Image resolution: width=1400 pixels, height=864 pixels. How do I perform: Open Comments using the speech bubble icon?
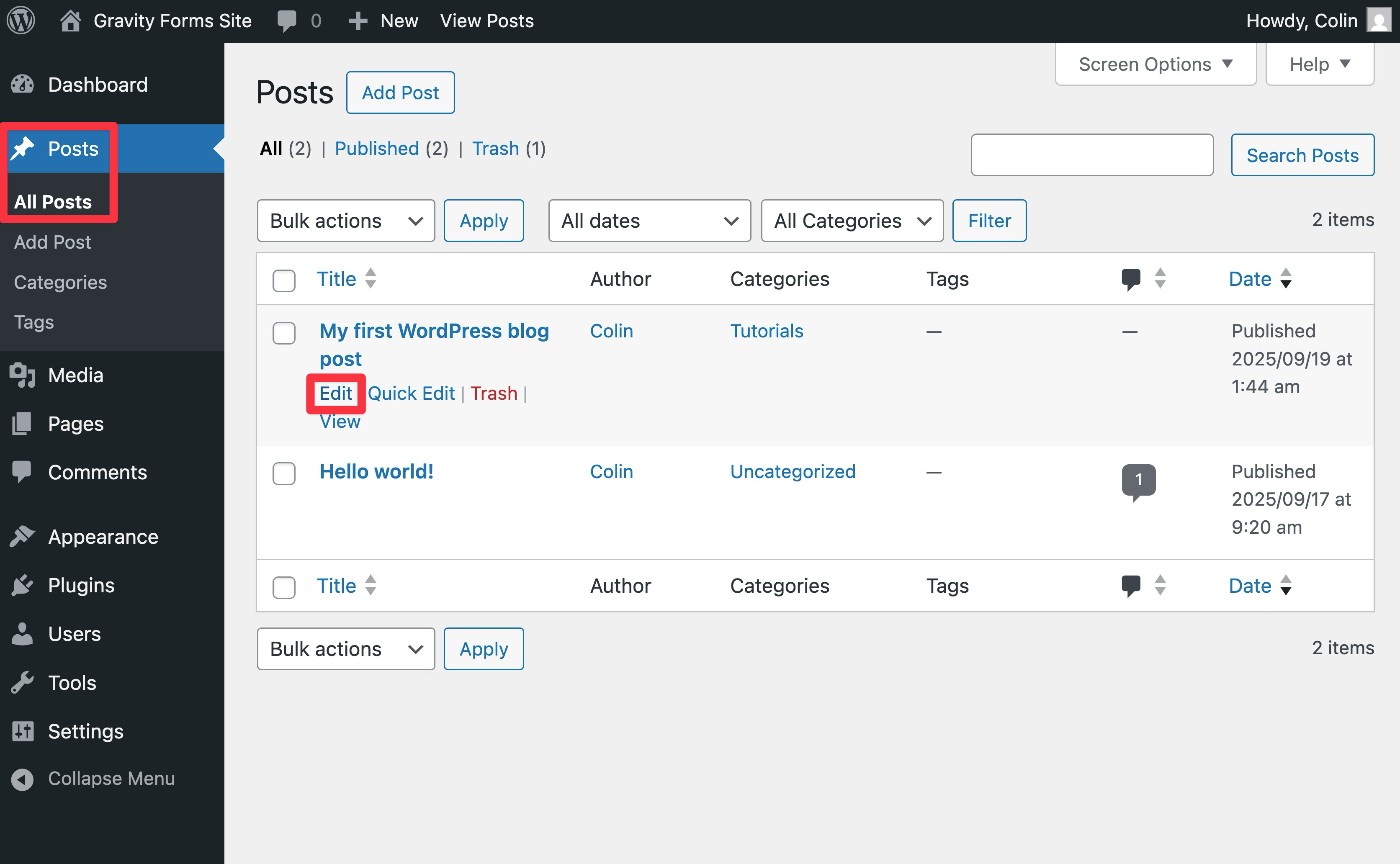[x=21, y=472]
